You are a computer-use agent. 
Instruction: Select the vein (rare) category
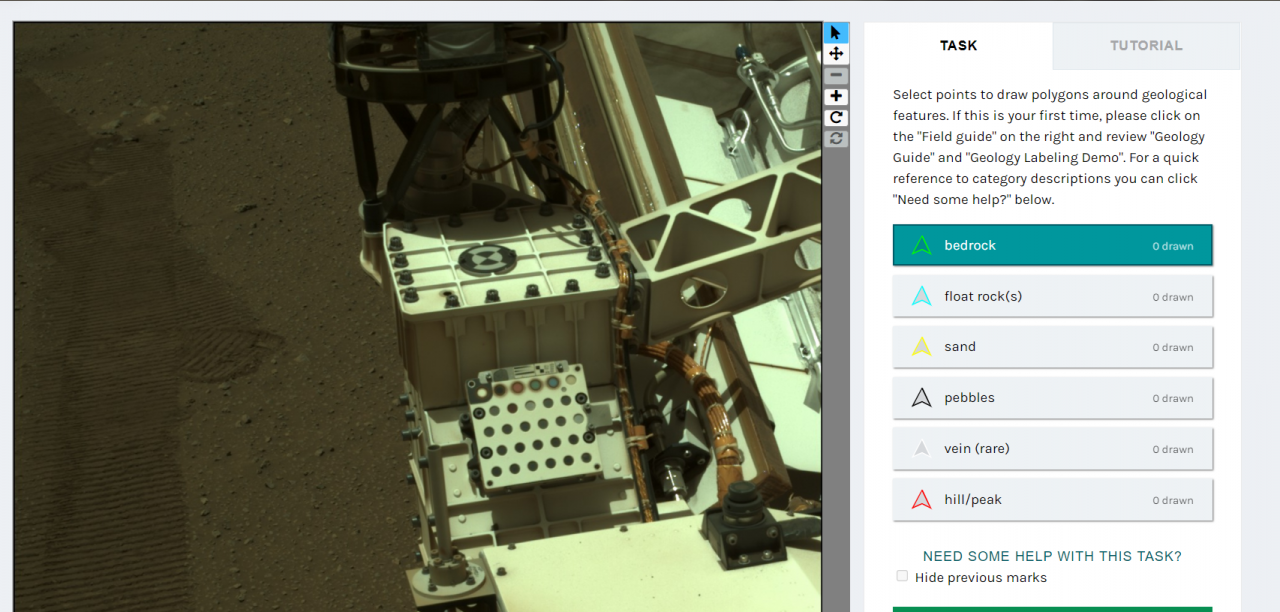pos(1052,449)
